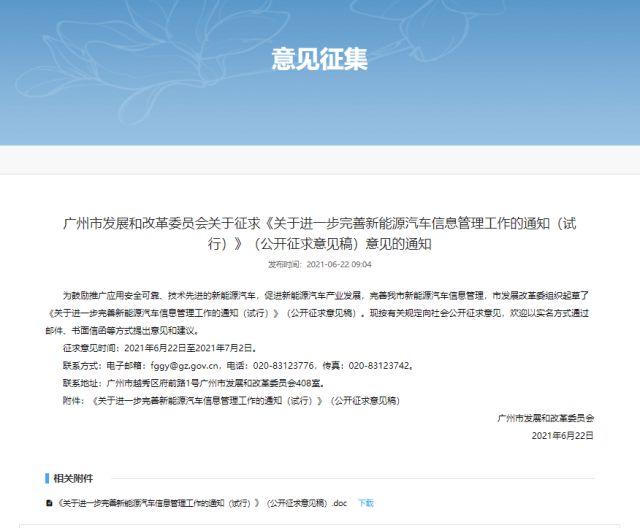640x528 pixels.
Task: Click the document file icon beside the attachment
Action: (49, 503)
